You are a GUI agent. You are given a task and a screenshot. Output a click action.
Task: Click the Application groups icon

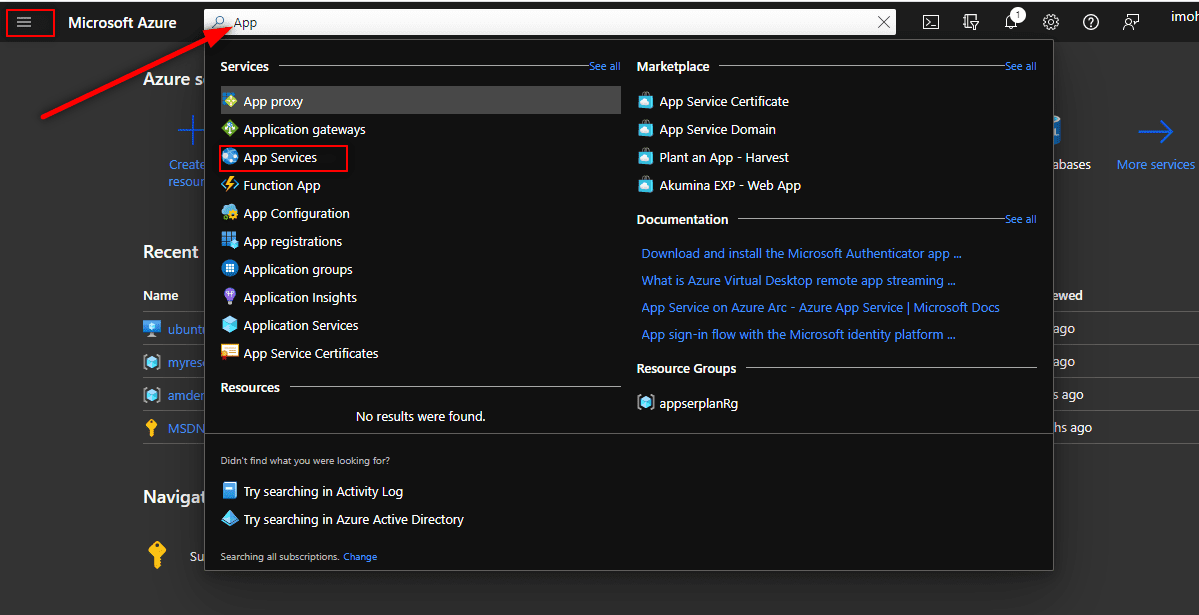[x=229, y=268]
